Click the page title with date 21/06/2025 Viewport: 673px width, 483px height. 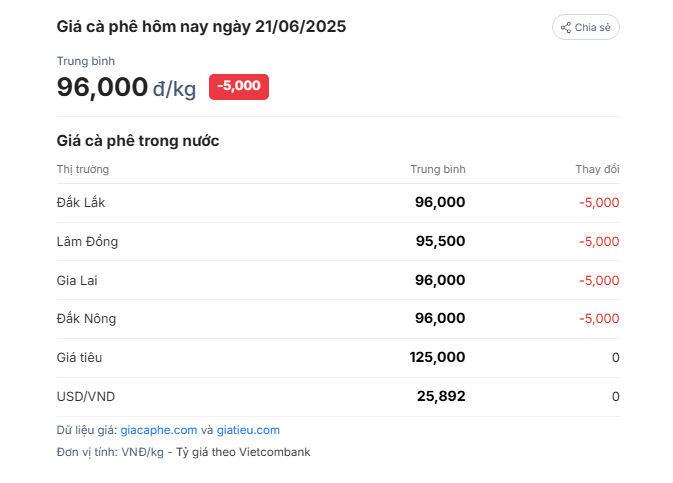point(201,27)
